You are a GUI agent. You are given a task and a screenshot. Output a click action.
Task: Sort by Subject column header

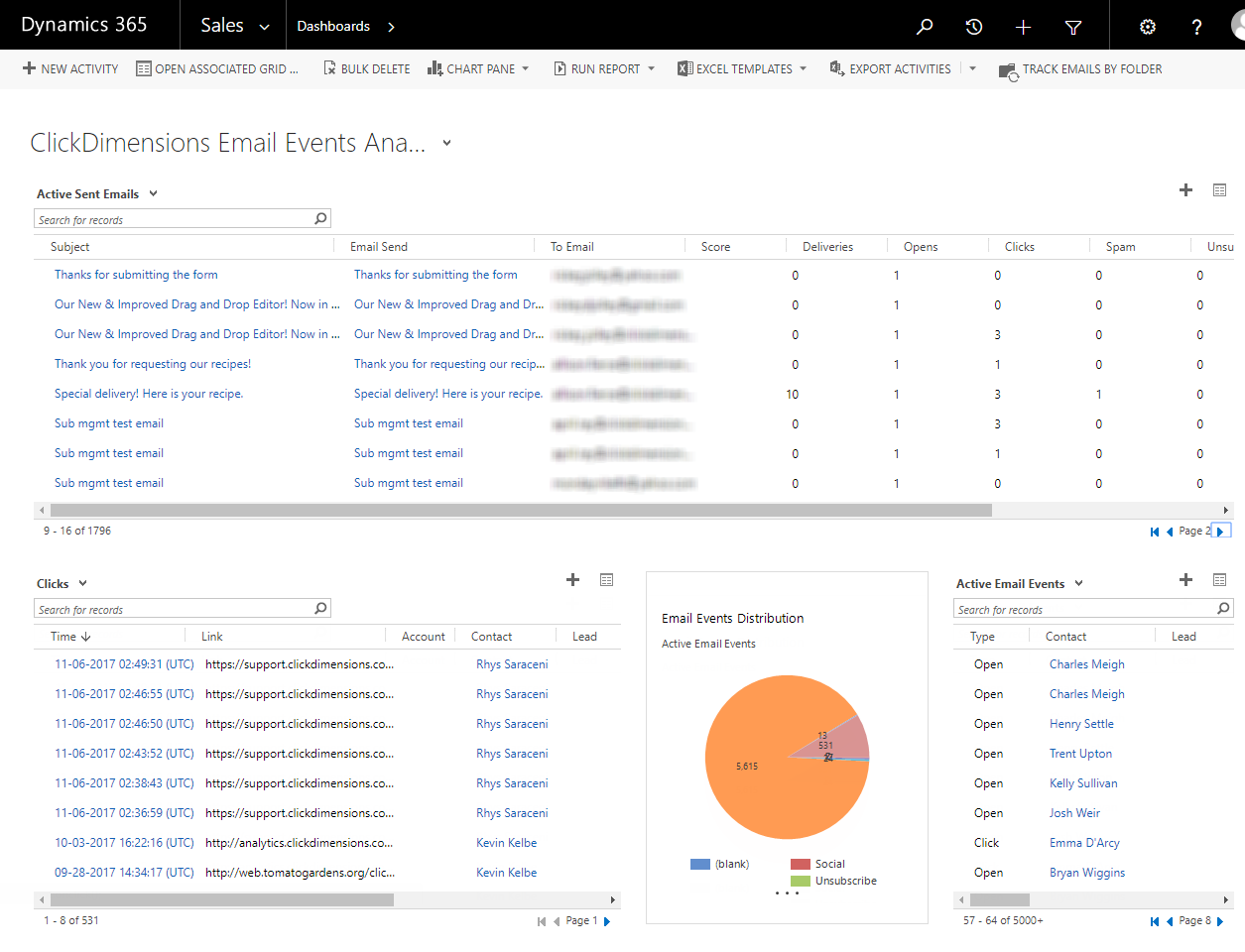[x=70, y=247]
